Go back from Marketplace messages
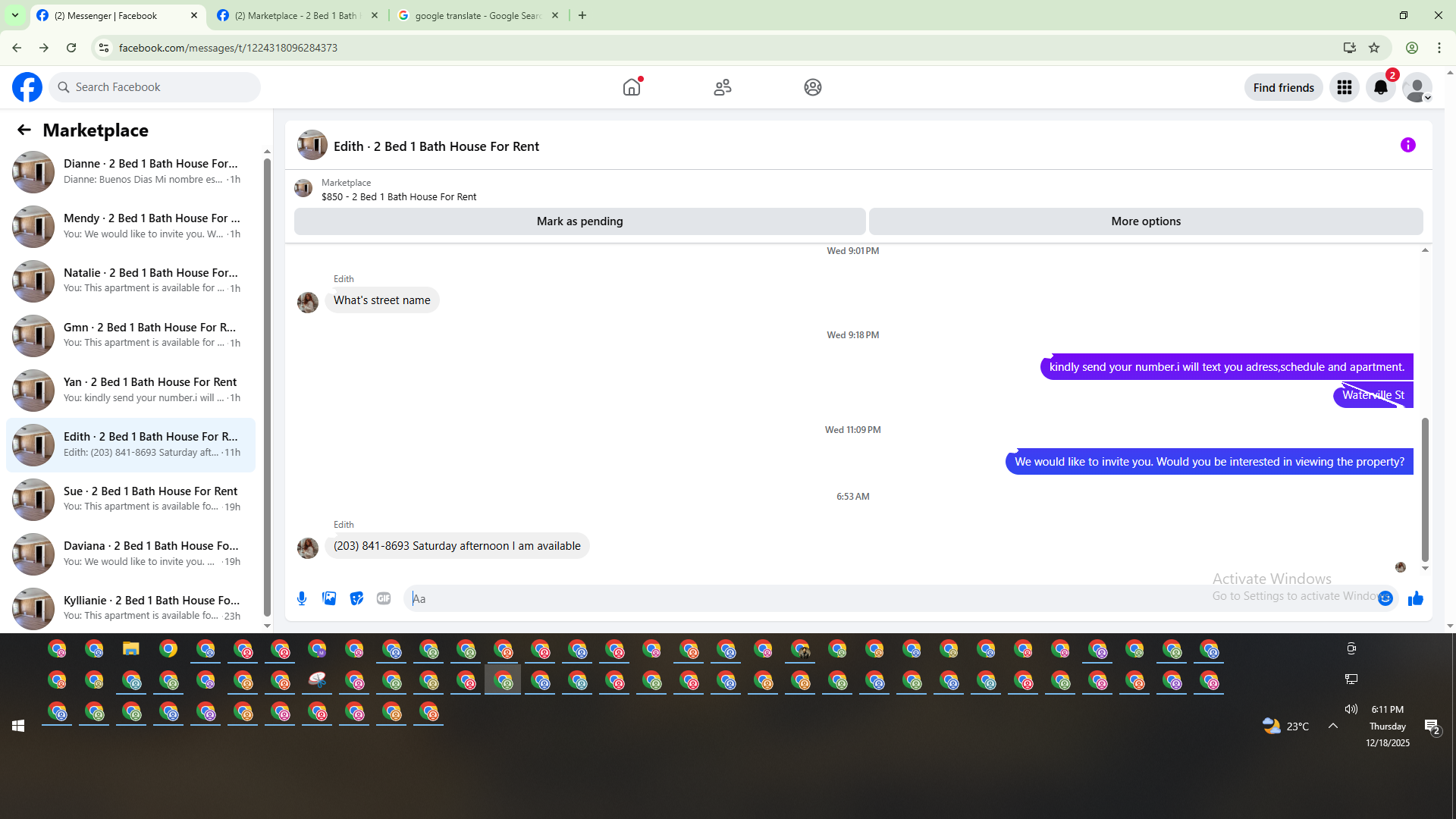 [x=24, y=130]
